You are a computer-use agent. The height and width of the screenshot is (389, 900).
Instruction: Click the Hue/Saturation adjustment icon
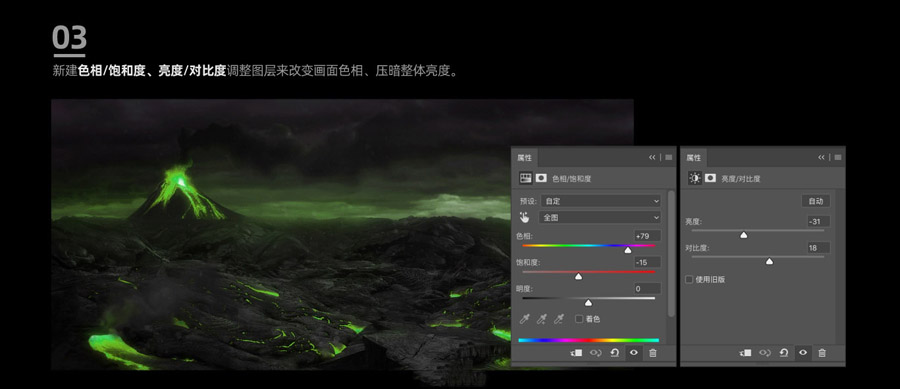(x=525, y=178)
